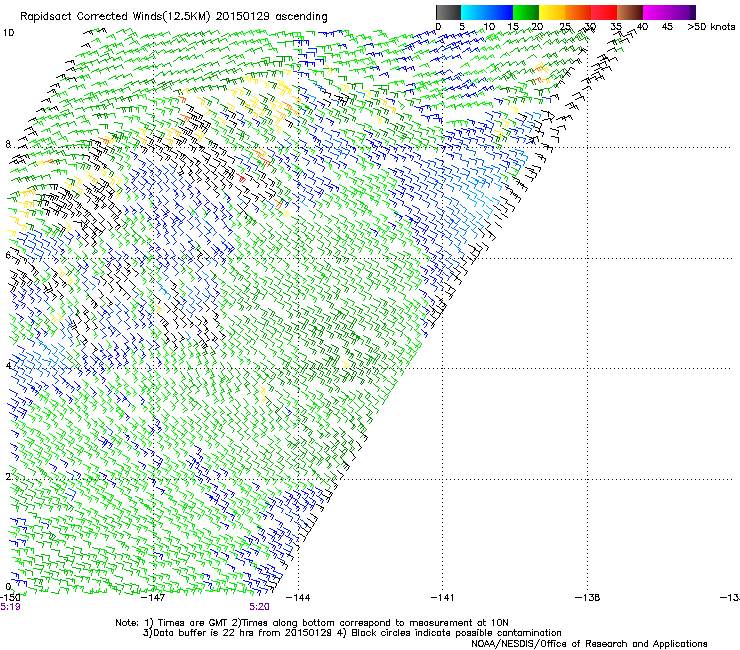Click the longitude label '-141'

443,598
